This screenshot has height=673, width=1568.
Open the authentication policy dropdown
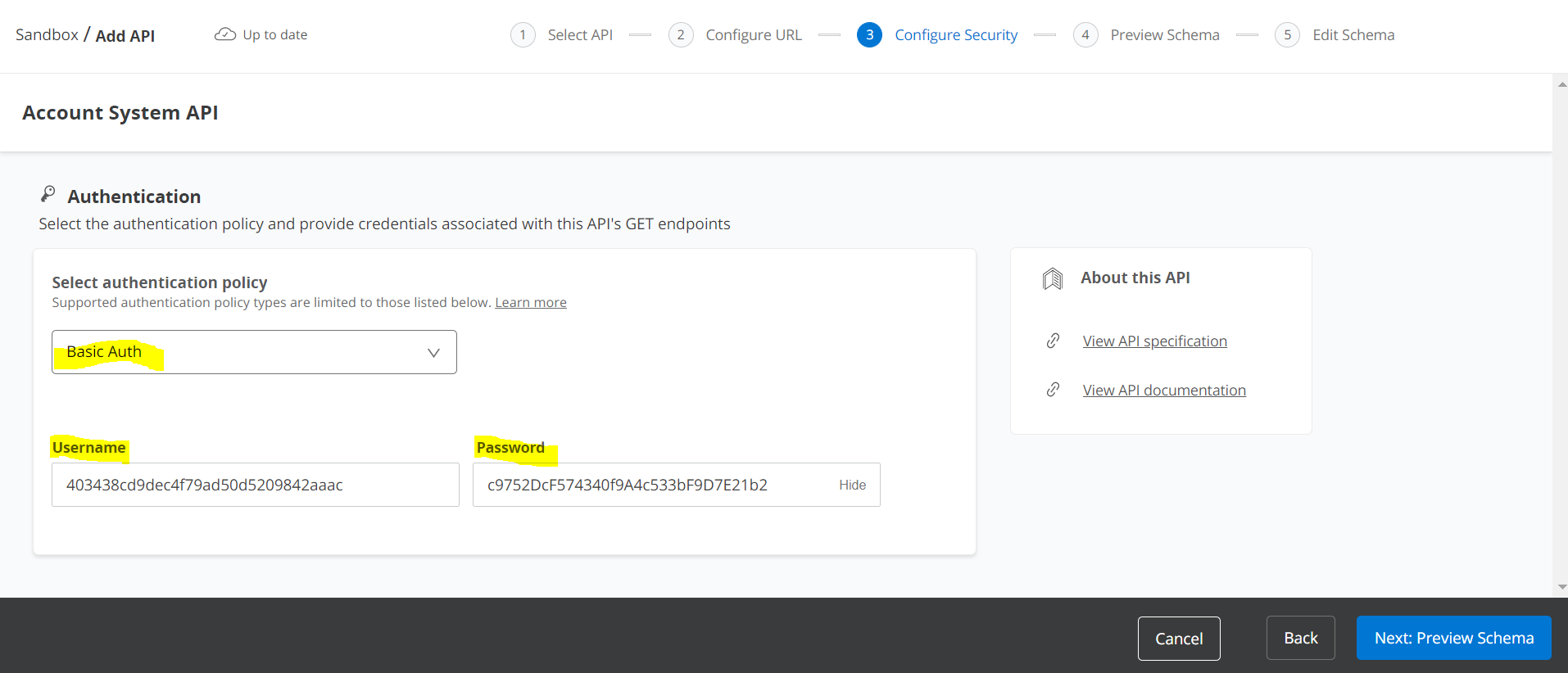coord(254,352)
